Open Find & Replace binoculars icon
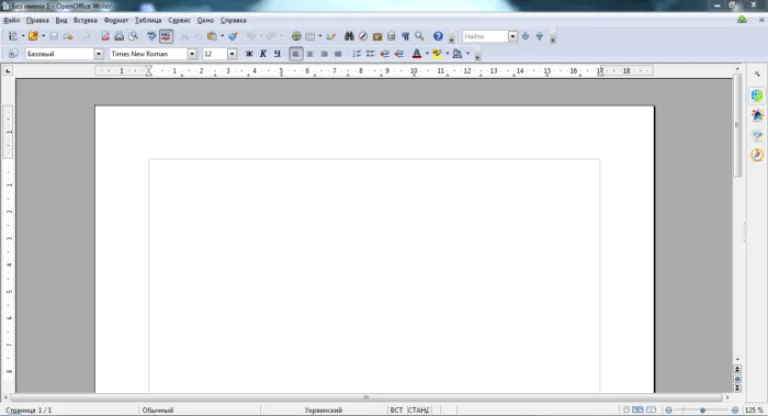Viewport: 768px width, 416px height. click(x=349, y=36)
